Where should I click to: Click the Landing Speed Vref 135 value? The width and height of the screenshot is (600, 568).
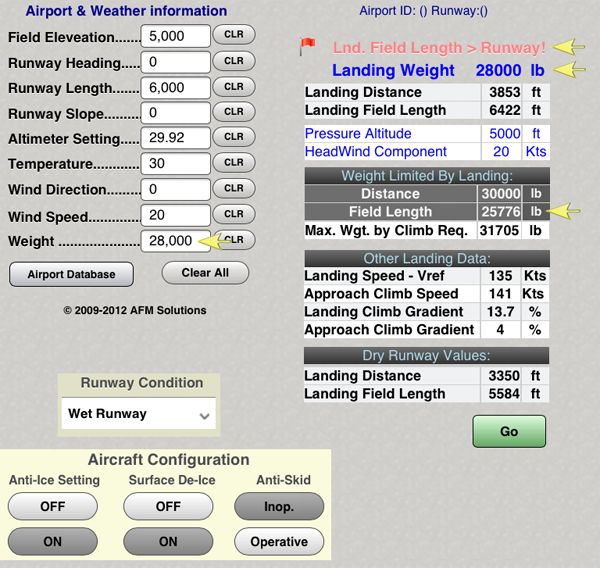(501, 276)
